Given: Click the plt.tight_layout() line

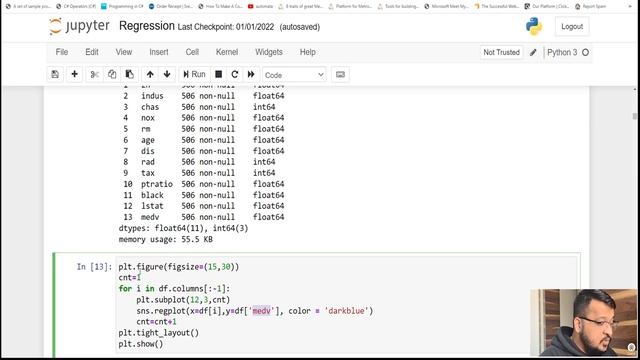Looking at the screenshot, I should [159, 333].
